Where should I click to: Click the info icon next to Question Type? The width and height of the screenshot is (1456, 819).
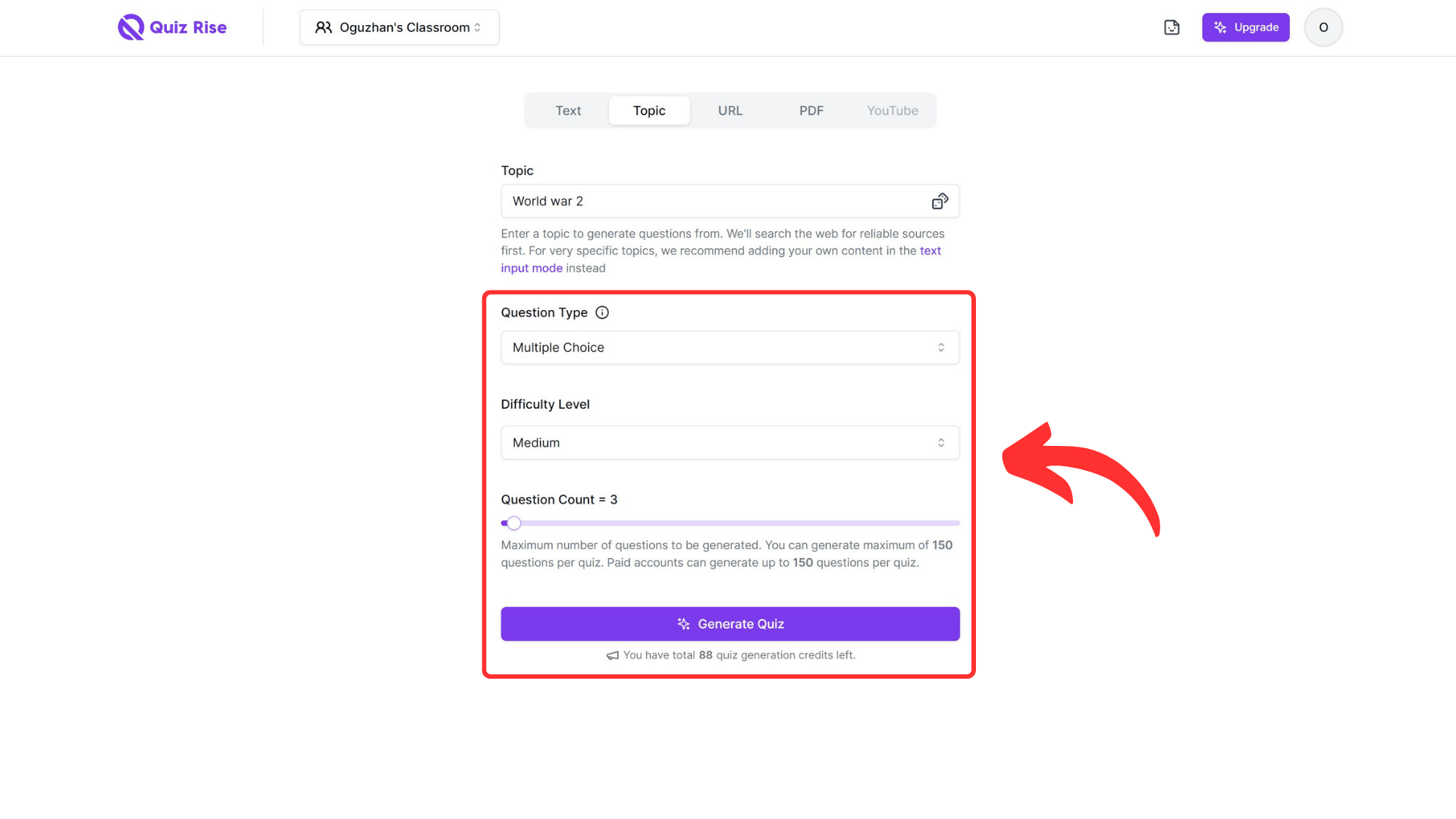pyautogui.click(x=602, y=312)
